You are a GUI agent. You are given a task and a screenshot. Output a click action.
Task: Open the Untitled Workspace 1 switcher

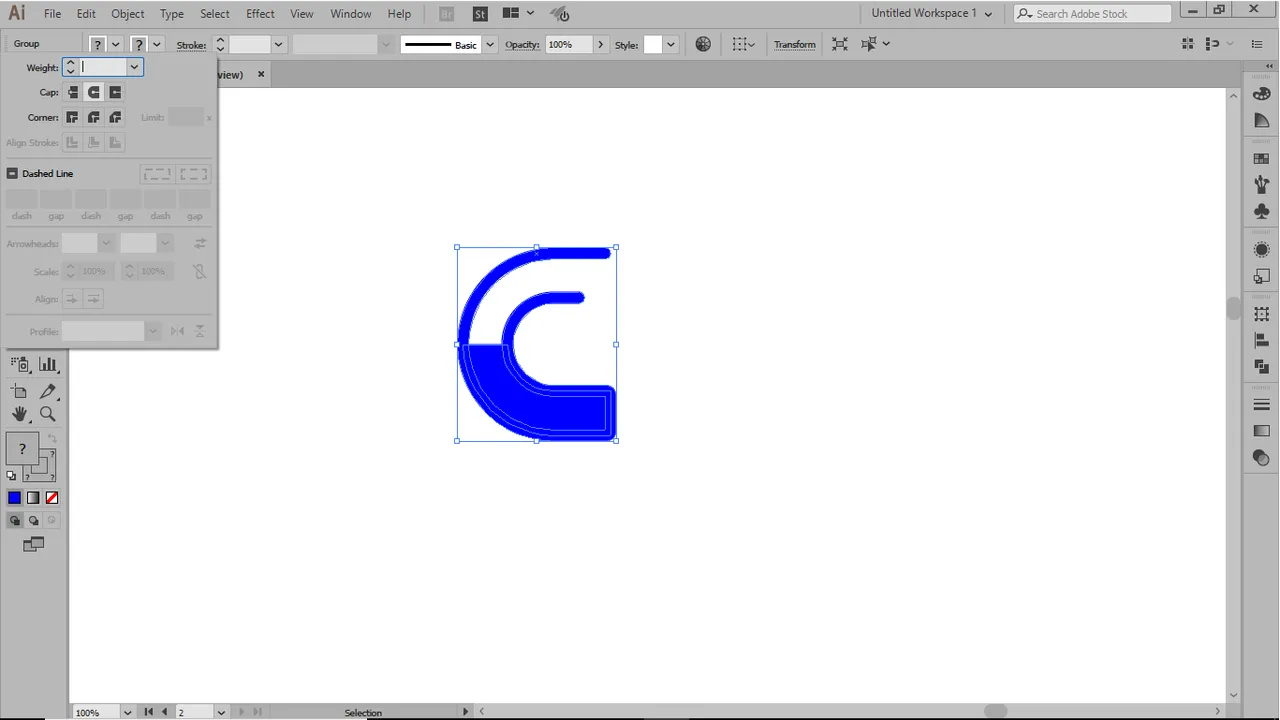931,13
